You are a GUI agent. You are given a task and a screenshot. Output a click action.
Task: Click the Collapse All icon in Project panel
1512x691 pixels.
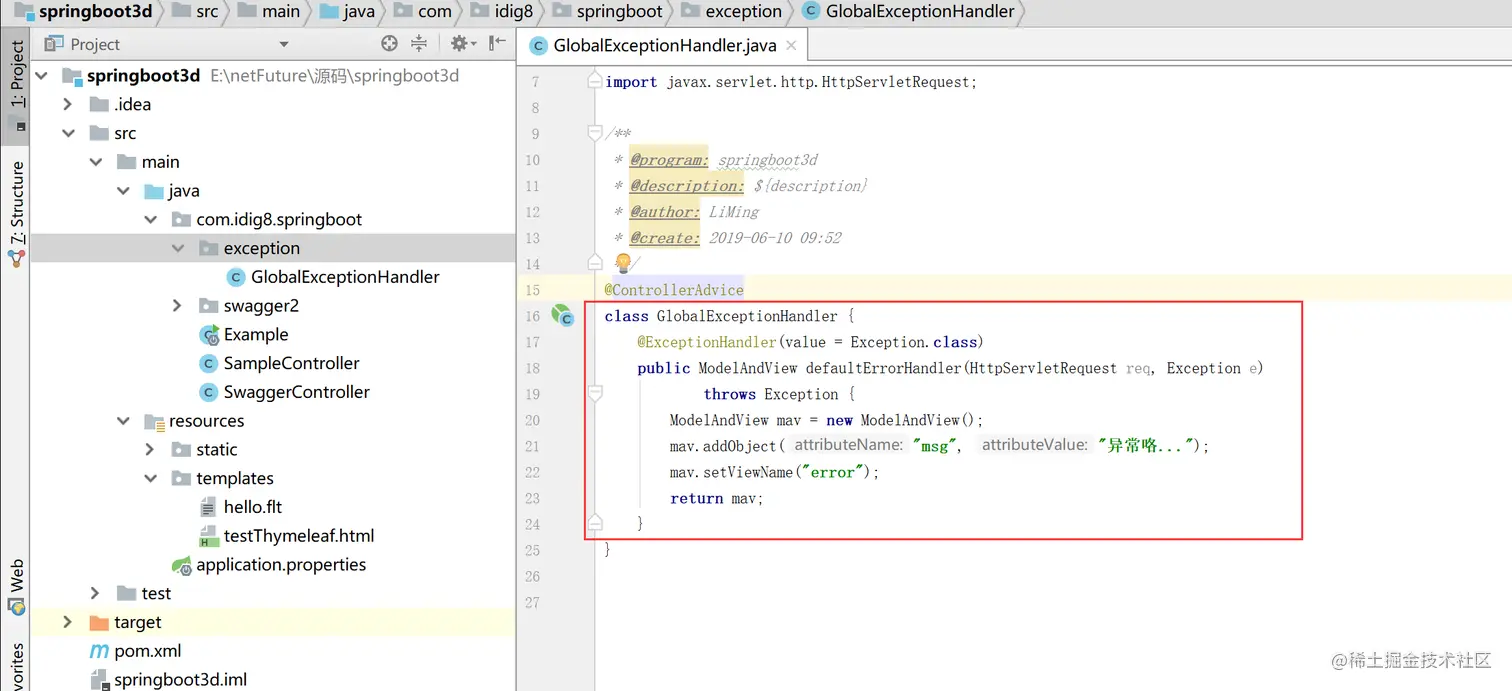point(419,43)
